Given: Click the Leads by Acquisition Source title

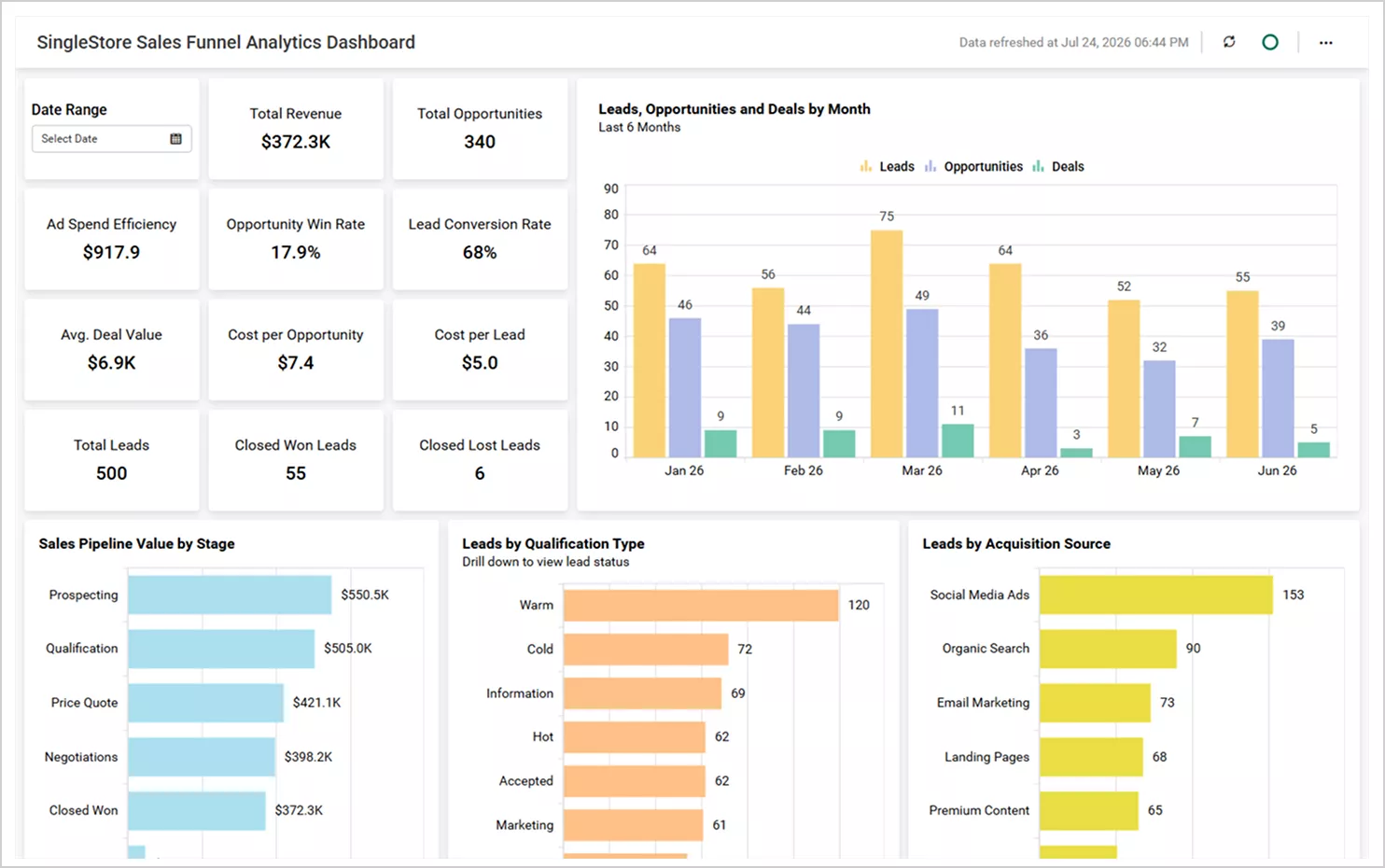Looking at the screenshot, I should pos(1016,544).
